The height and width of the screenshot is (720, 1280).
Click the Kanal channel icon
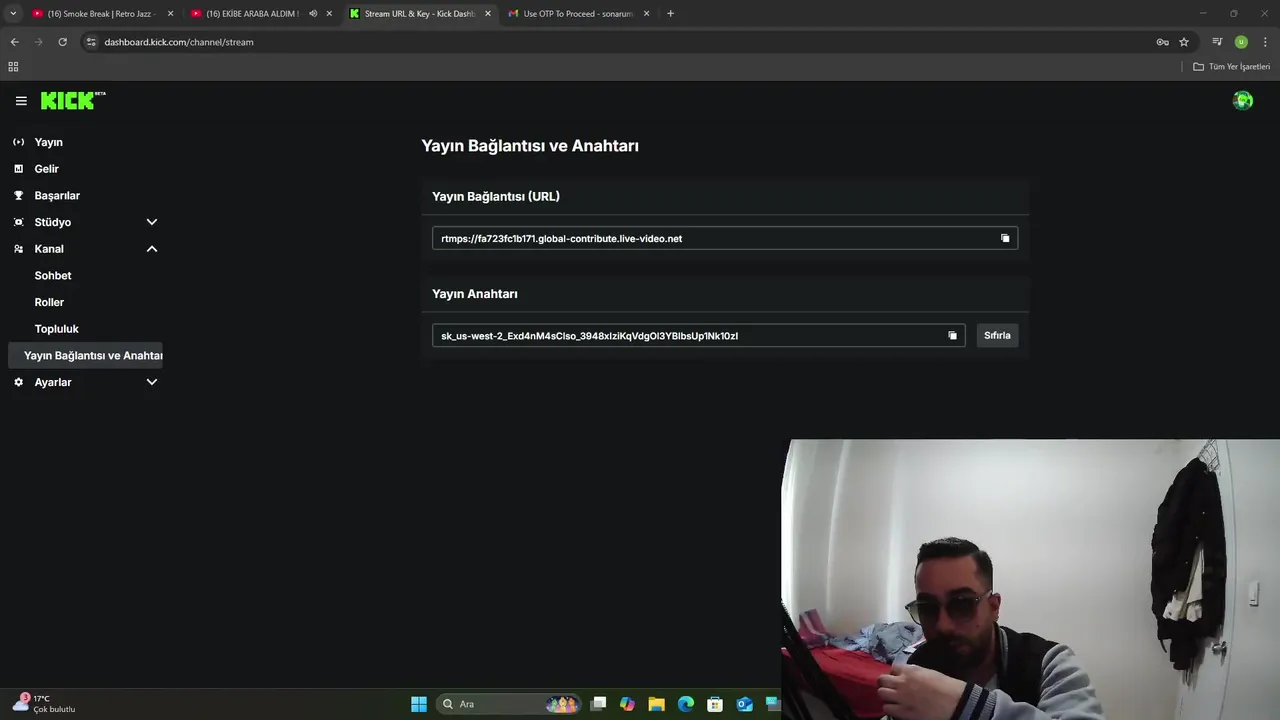18,249
